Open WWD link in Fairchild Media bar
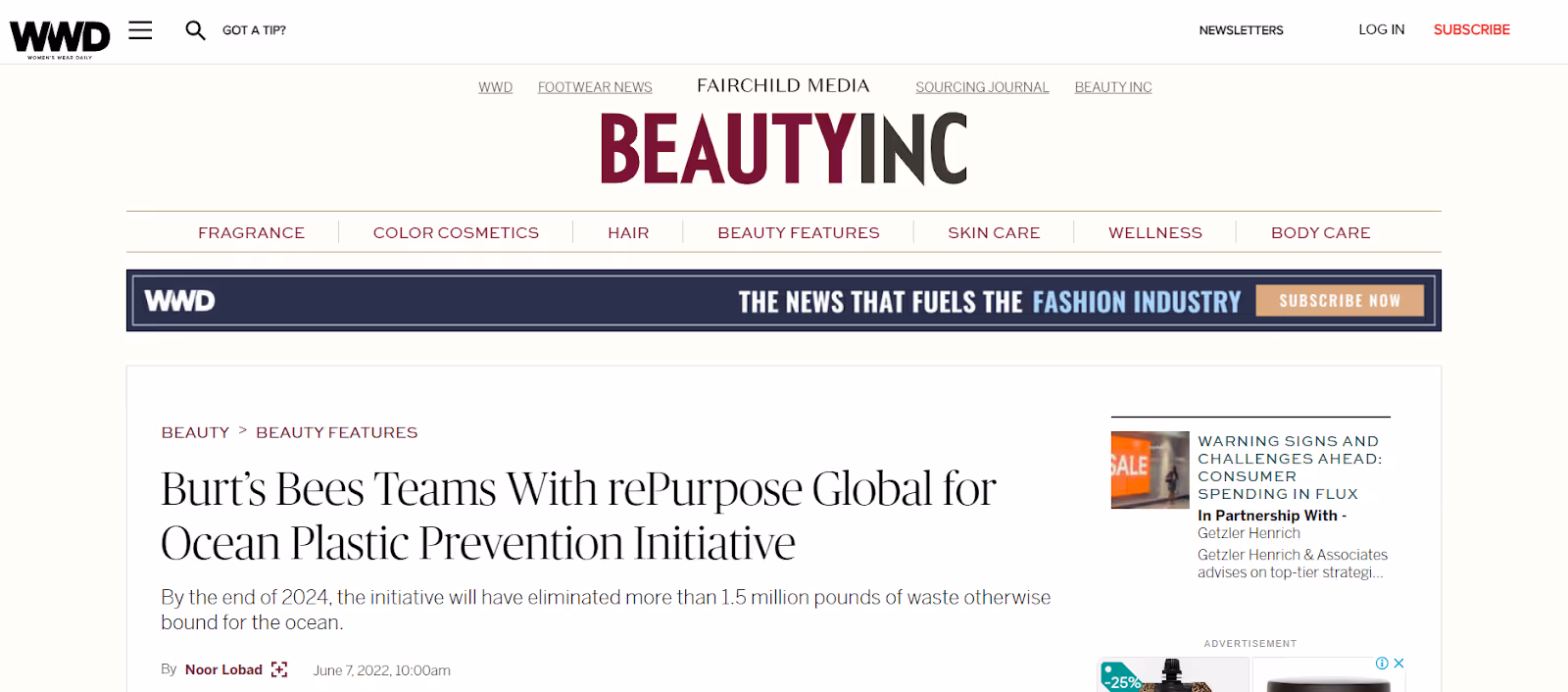 (496, 87)
